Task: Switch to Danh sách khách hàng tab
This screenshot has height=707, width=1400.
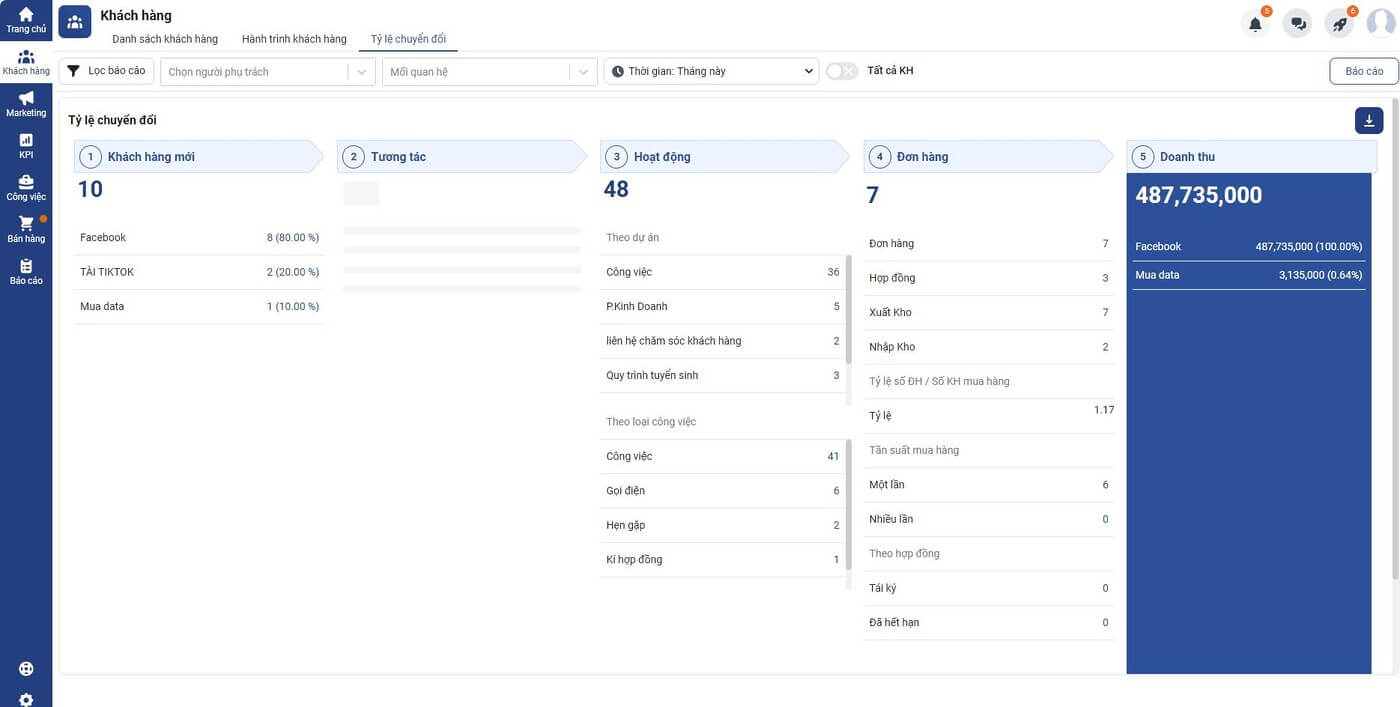Action: (165, 39)
